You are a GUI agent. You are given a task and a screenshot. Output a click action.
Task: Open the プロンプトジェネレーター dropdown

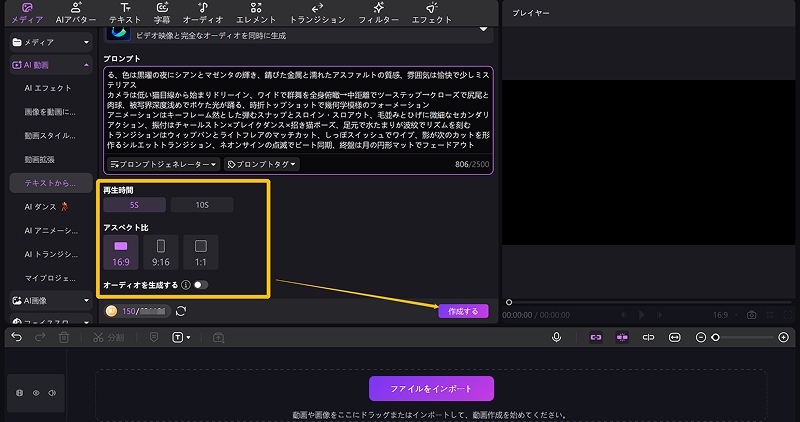[x=163, y=164]
